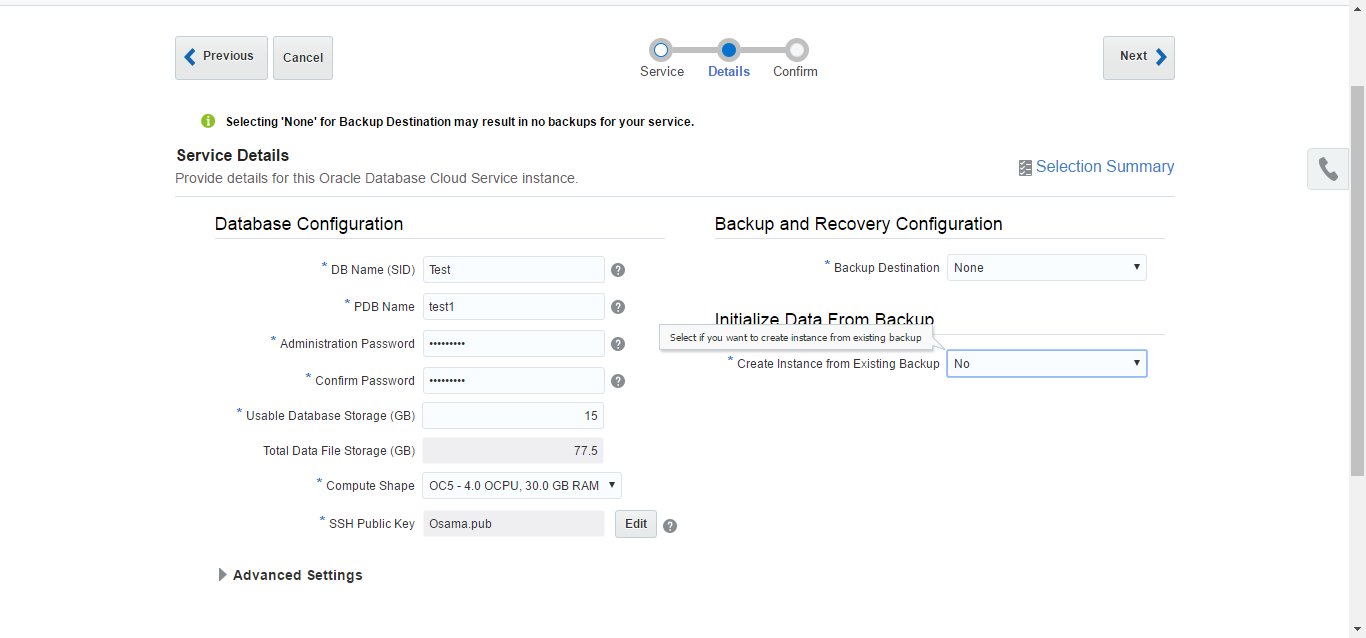The height and width of the screenshot is (638, 1366).
Task: Edit the SSH Public Key
Action: (636, 524)
